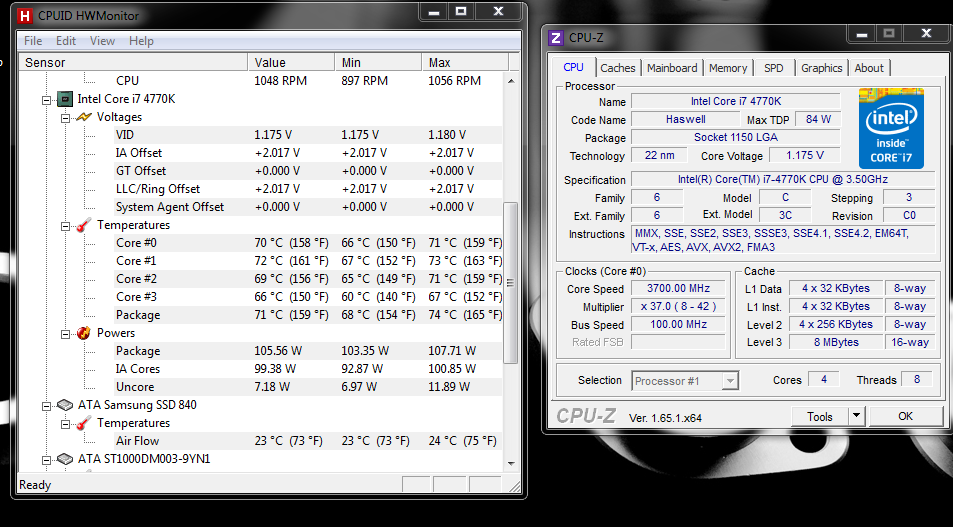Viewport: 953px width, 527px height.
Task: Click the OK button in CPU-Z
Action: pos(906,416)
